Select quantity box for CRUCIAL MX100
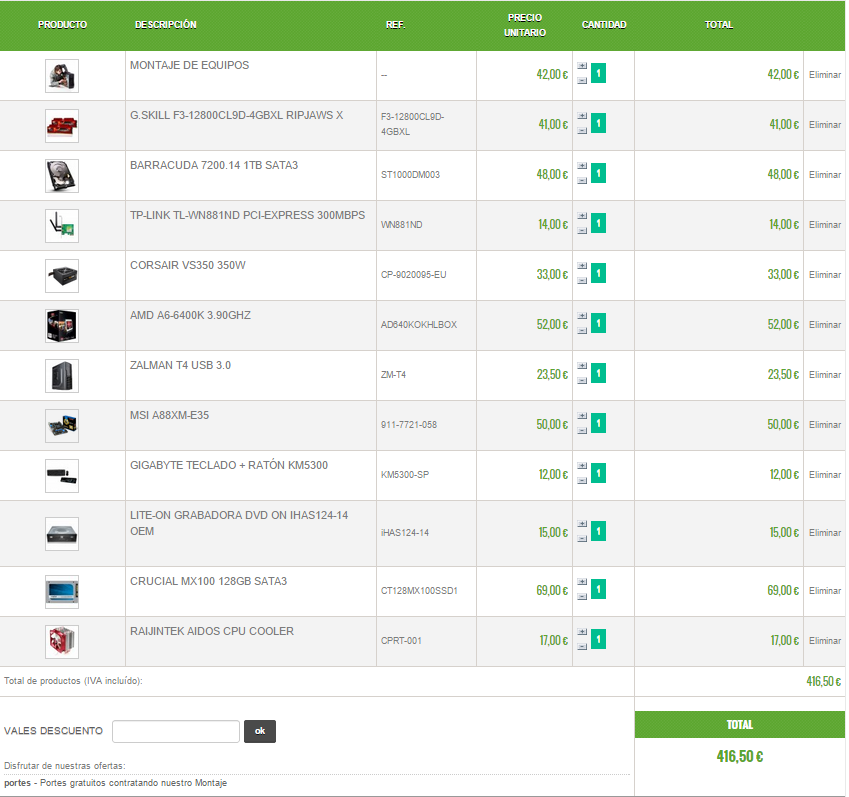 click(x=598, y=589)
